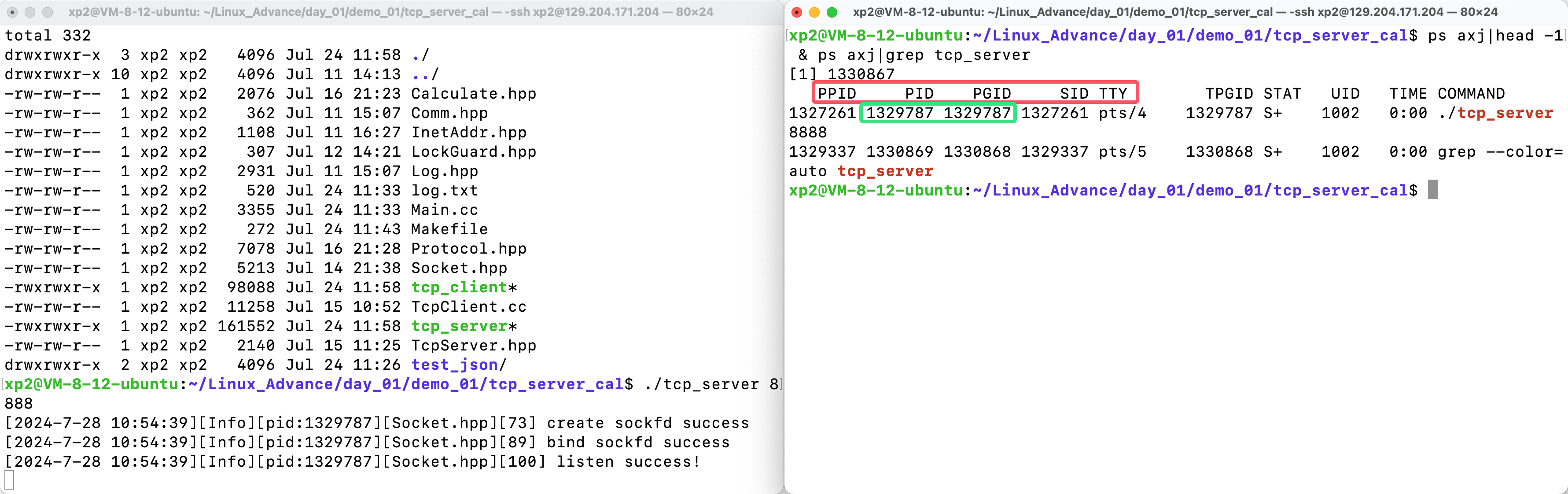Click the PPID column header
The image size is (1568, 494).
pyautogui.click(x=836, y=94)
